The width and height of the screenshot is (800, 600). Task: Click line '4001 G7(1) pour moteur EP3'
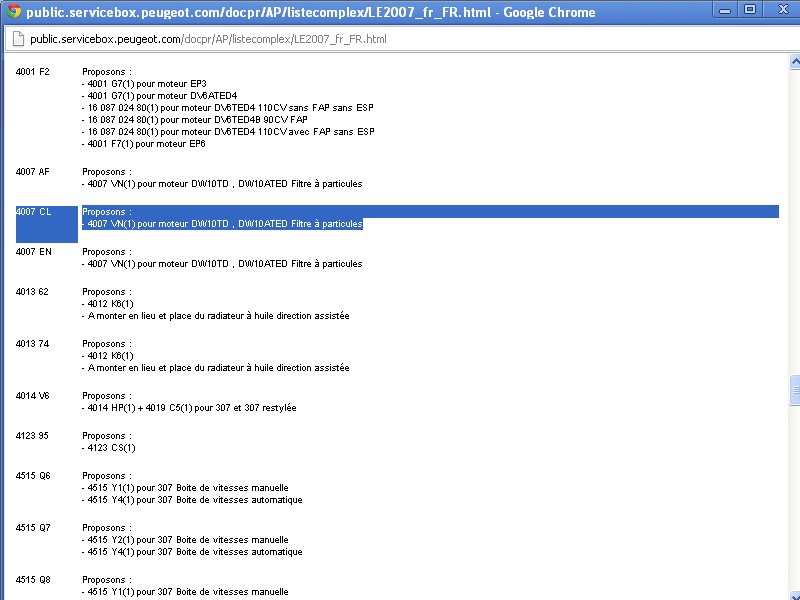144,84
